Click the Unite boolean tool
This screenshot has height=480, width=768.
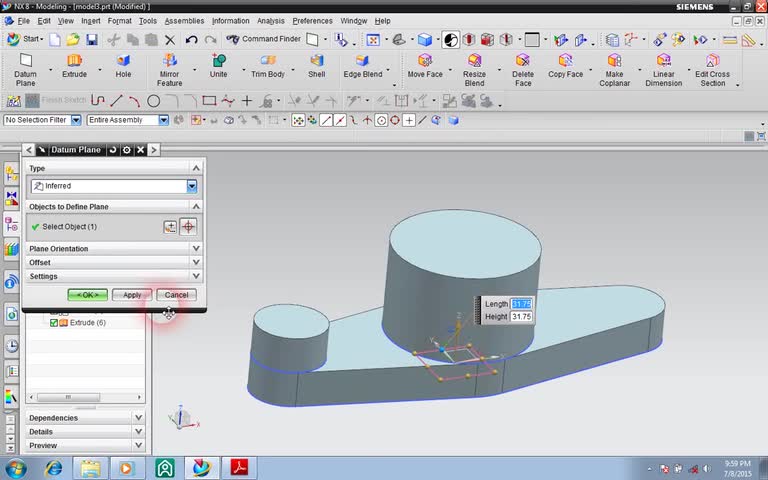[218, 62]
